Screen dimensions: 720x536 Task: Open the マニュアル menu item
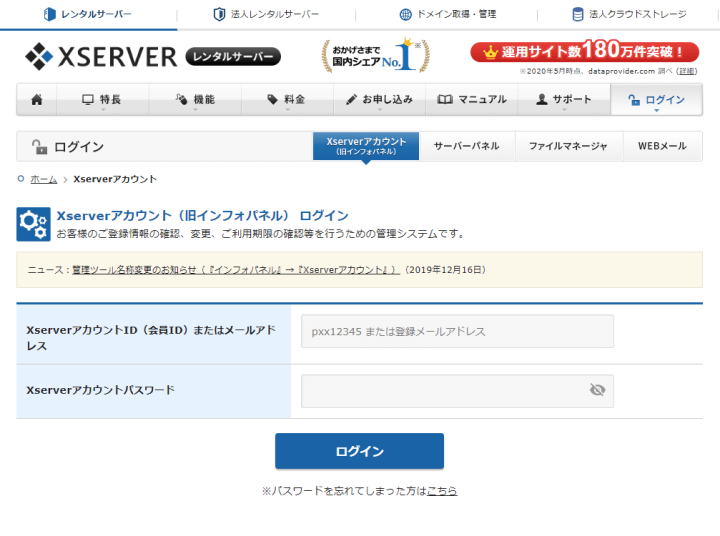coord(472,99)
